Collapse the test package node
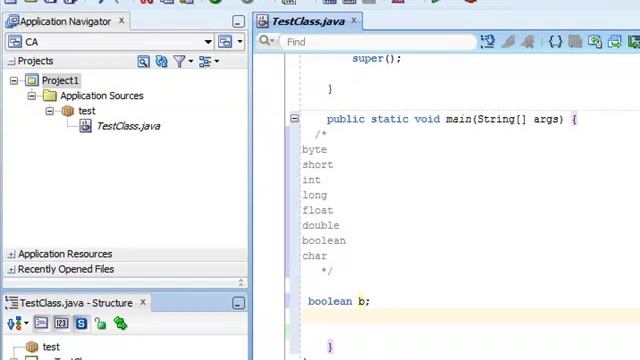The width and height of the screenshot is (640, 360). (50, 111)
